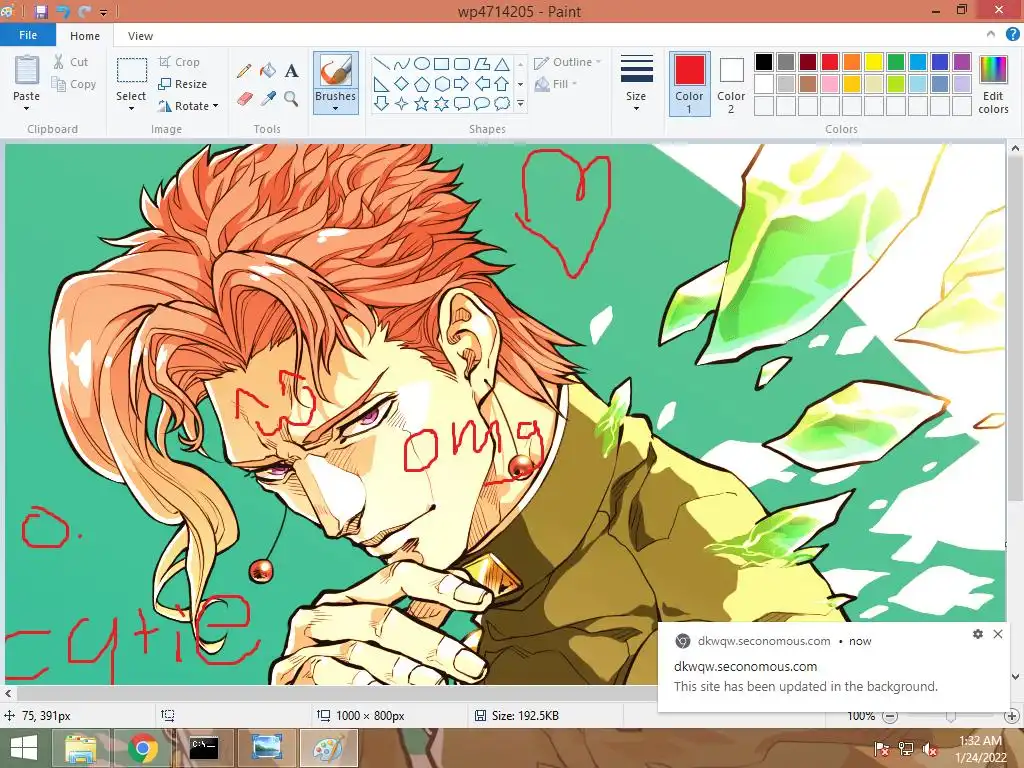Open the Paste dropdown arrow

pyautogui.click(x=27, y=108)
